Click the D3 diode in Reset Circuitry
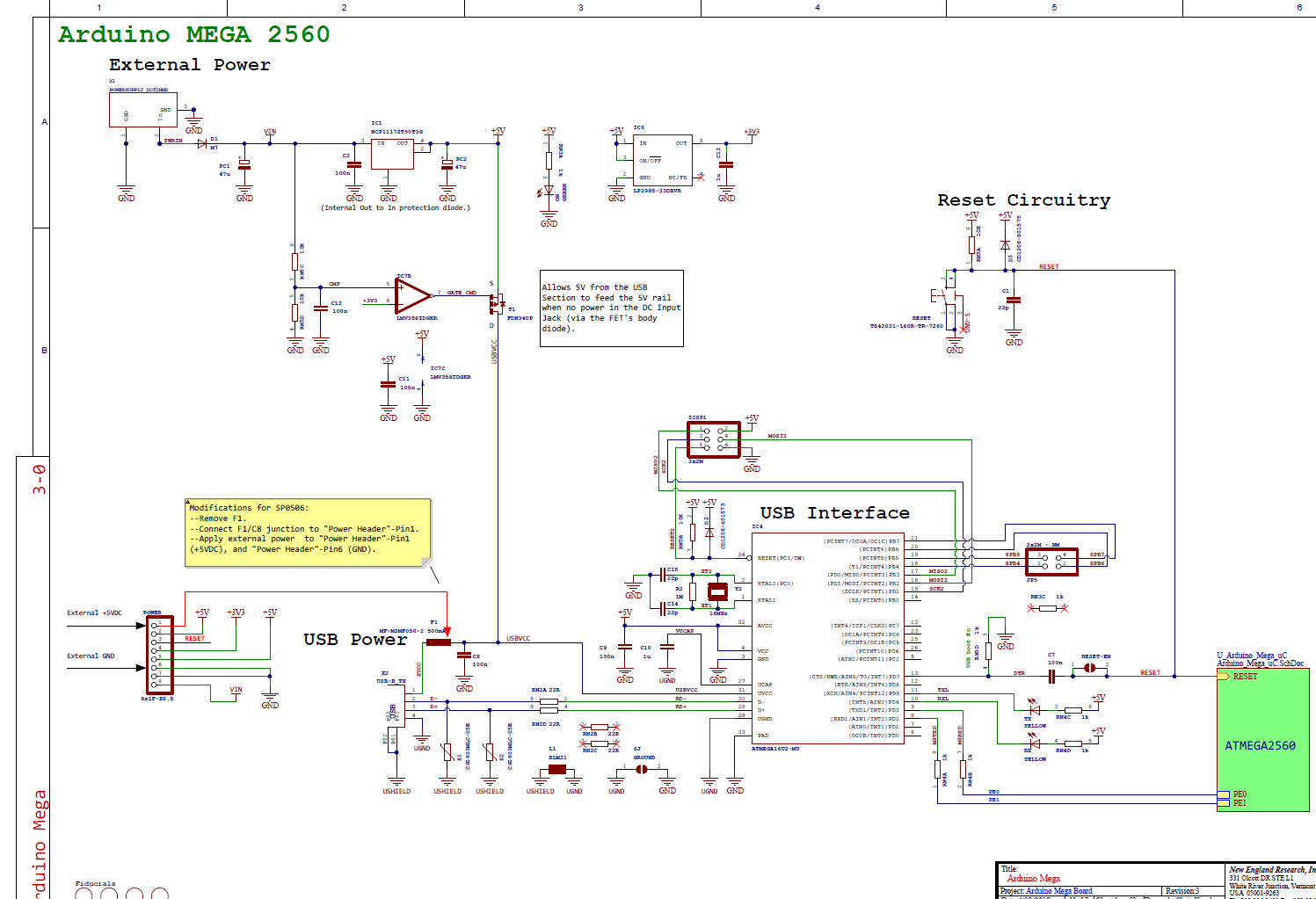The width and height of the screenshot is (1316, 899). coord(1005,245)
